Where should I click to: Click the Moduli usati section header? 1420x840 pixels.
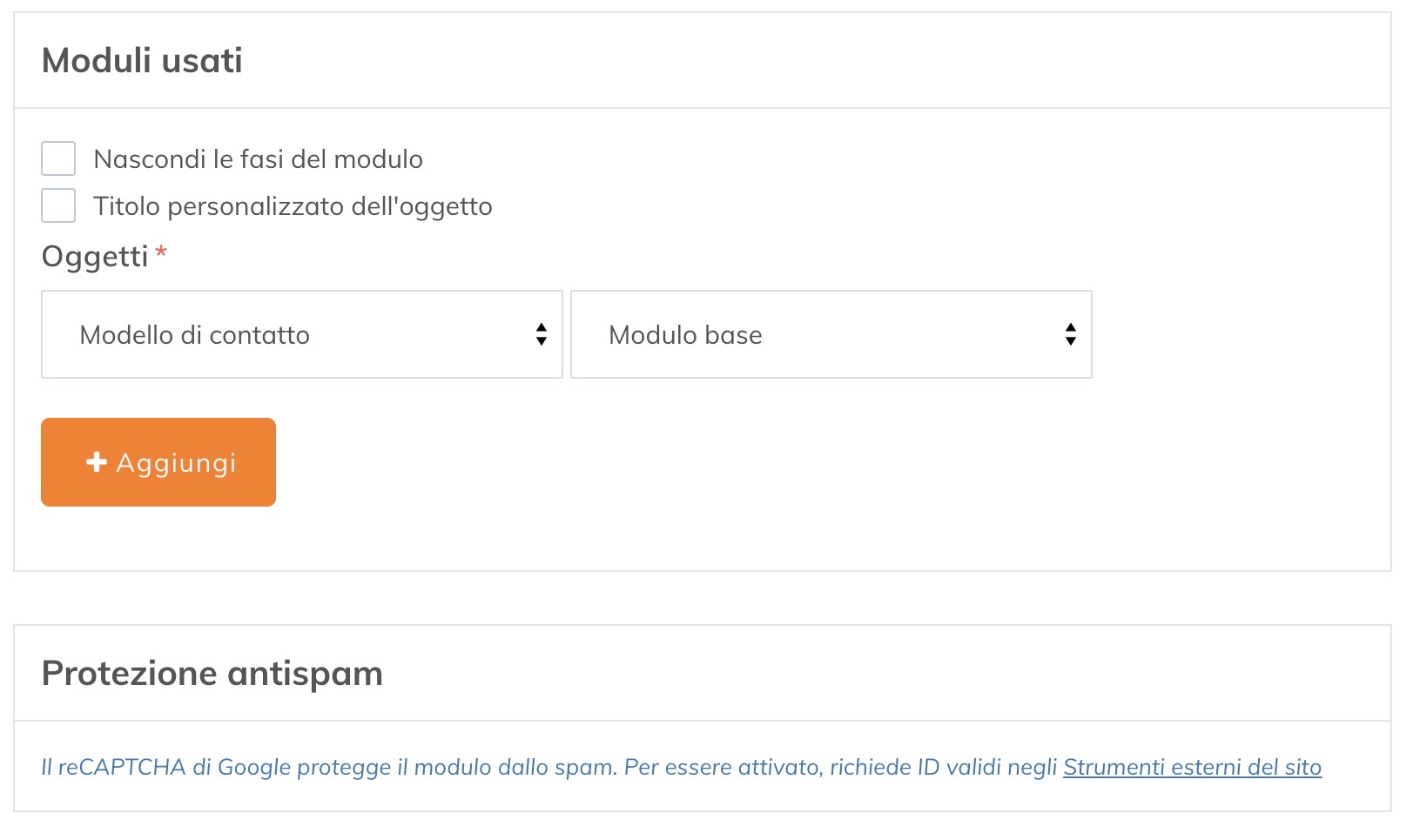point(142,60)
